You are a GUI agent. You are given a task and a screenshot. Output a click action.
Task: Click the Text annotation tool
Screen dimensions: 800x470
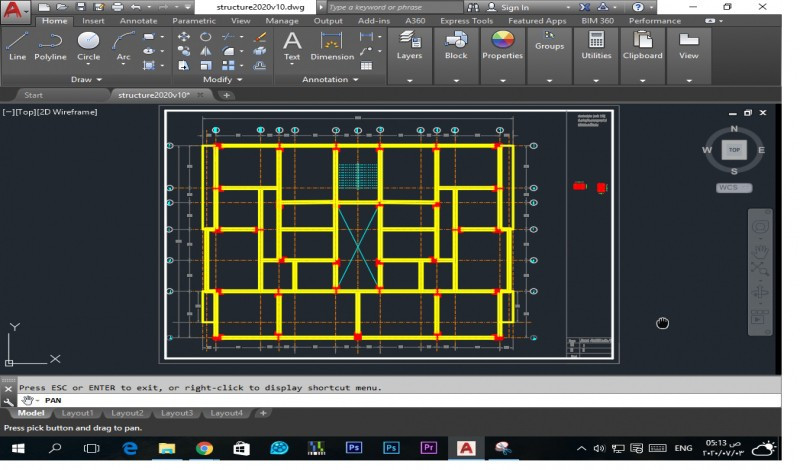pos(292,46)
